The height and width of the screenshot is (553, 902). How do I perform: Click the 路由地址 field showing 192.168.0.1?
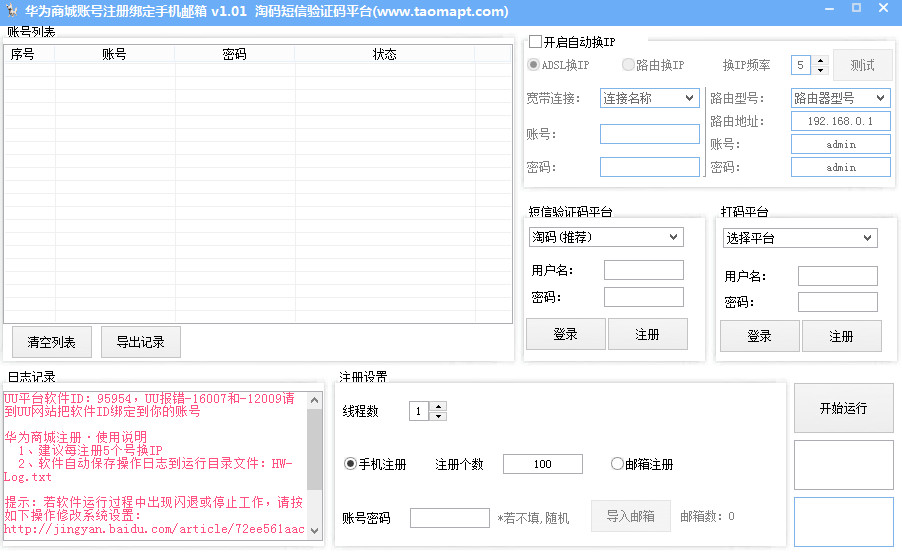pyautogui.click(x=840, y=121)
